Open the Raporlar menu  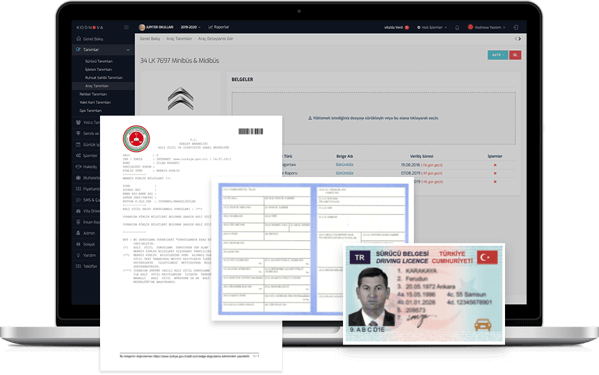pyautogui.click(x=219, y=27)
